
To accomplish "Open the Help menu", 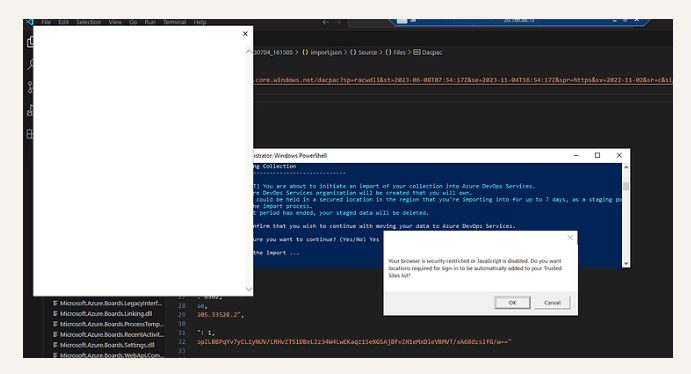I will 200,22.
